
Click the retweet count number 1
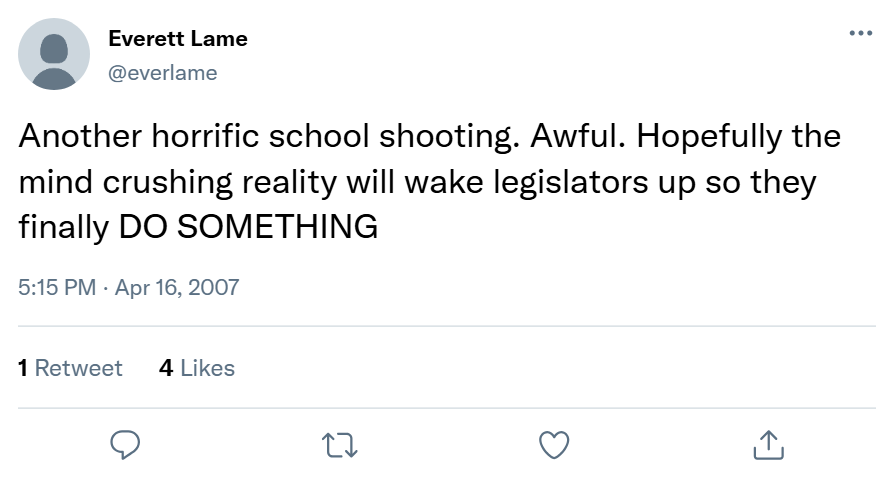(x=23, y=368)
